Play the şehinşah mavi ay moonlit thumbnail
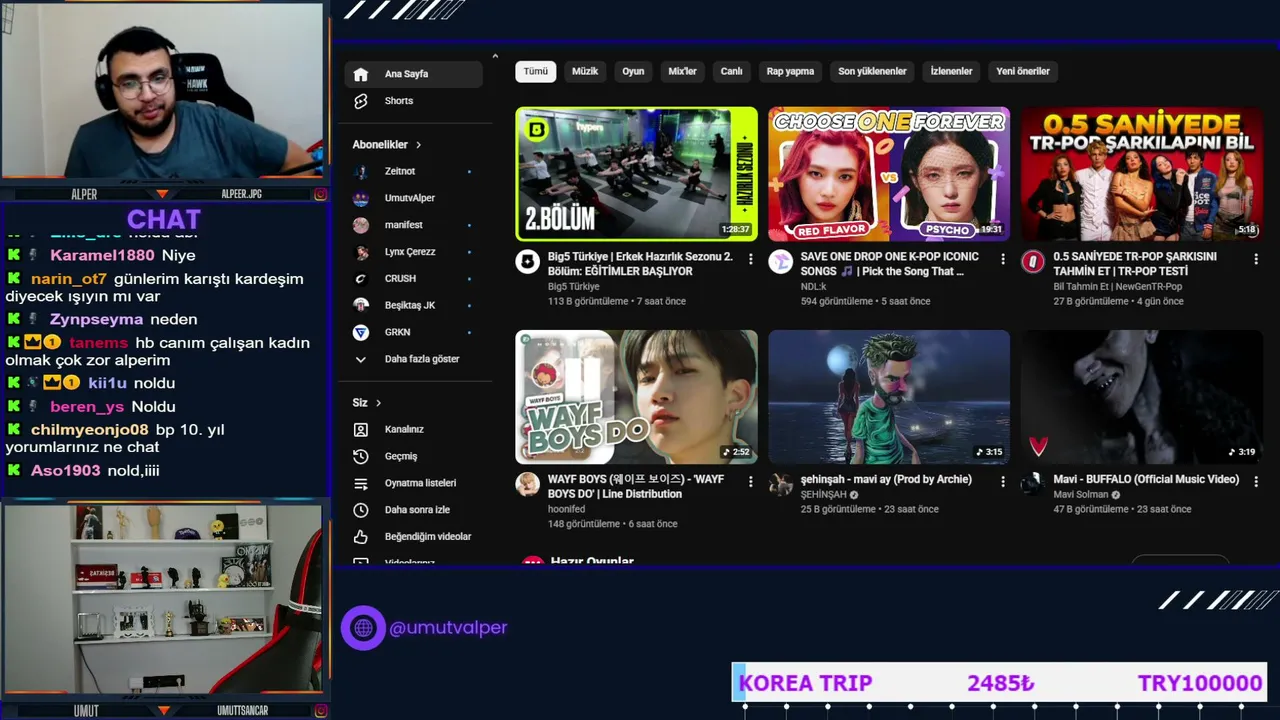Viewport: 1280px width, 720px height. tap(889, 397)
